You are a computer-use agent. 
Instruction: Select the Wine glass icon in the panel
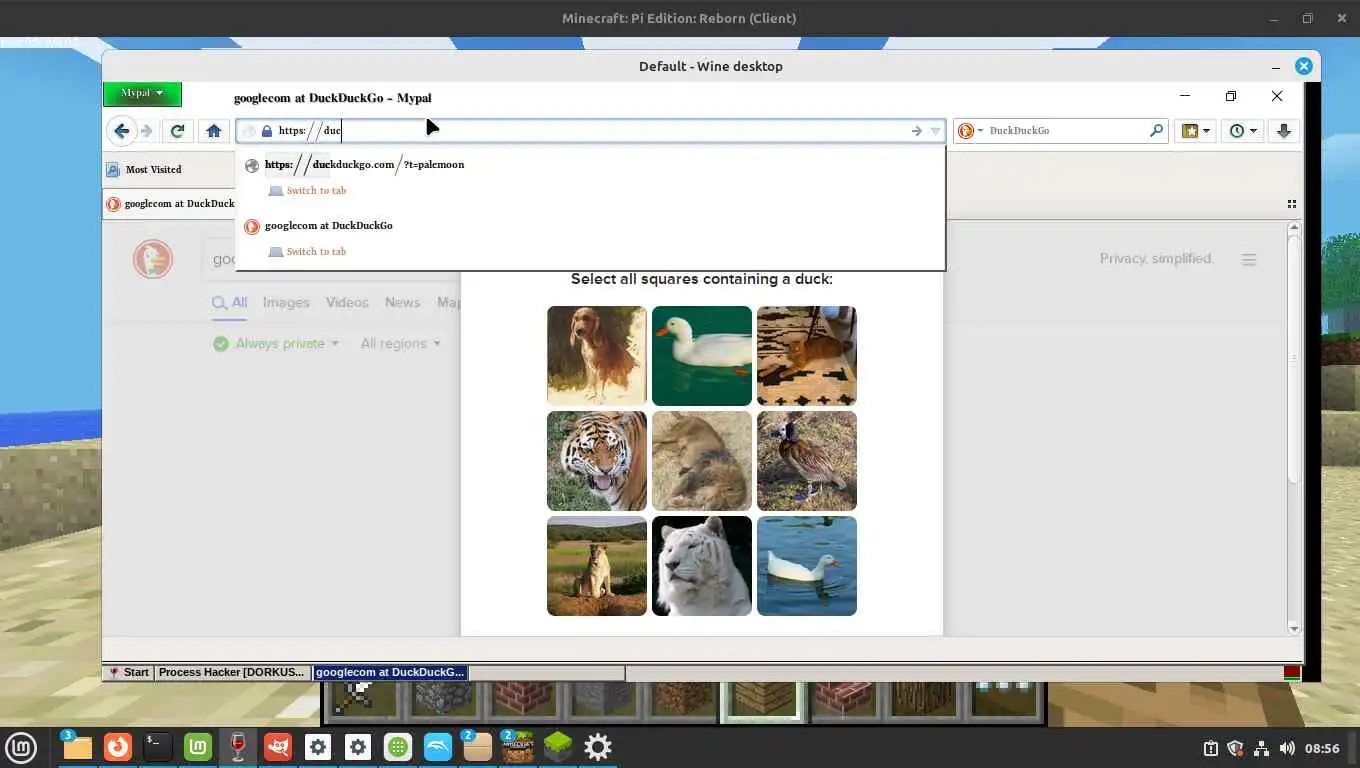(238, 747)
